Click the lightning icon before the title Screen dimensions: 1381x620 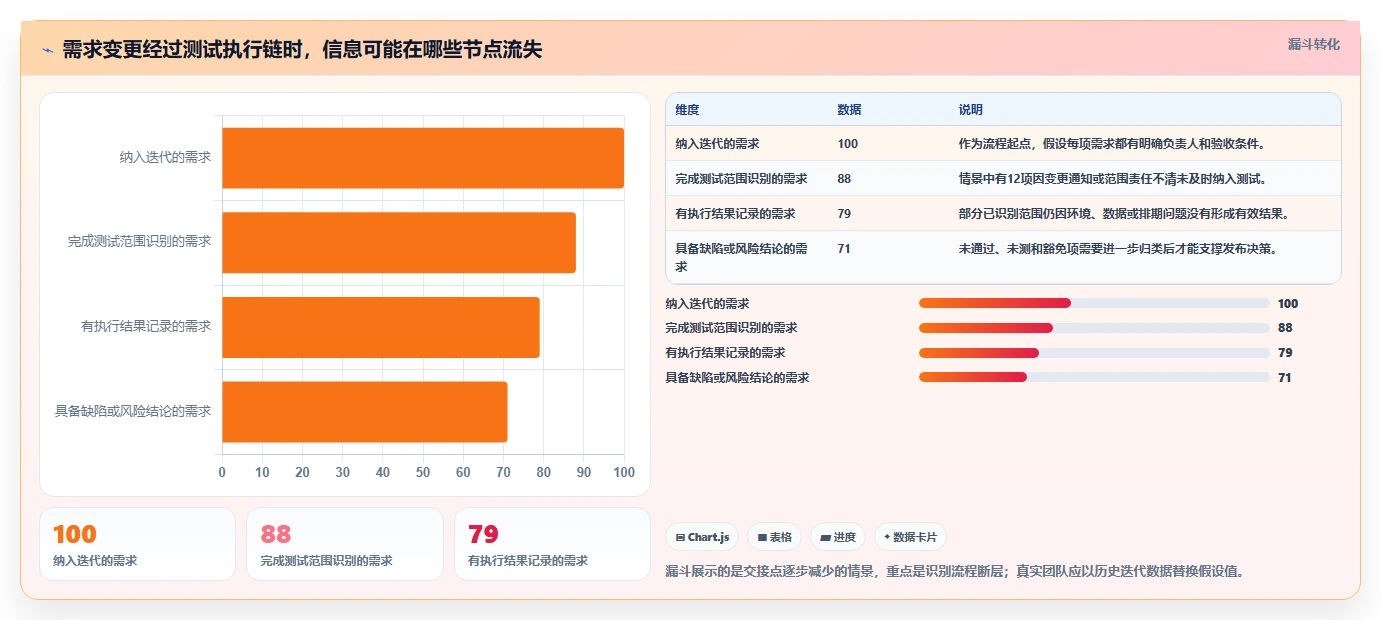coord(48,50)
